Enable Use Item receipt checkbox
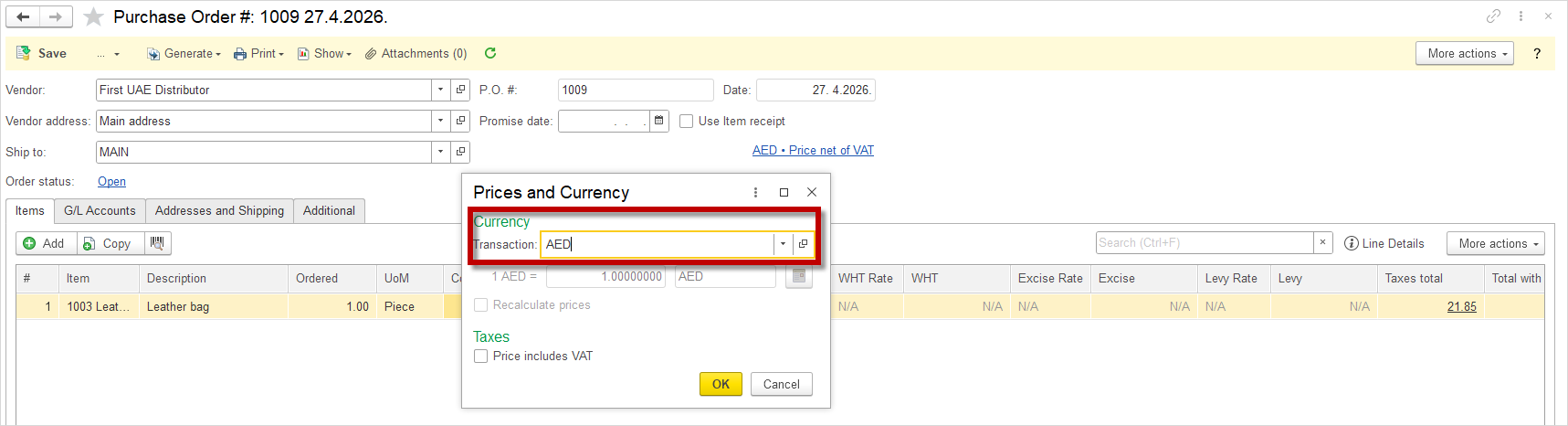The height and width of the screenshot is (426, 1568). 687,121
